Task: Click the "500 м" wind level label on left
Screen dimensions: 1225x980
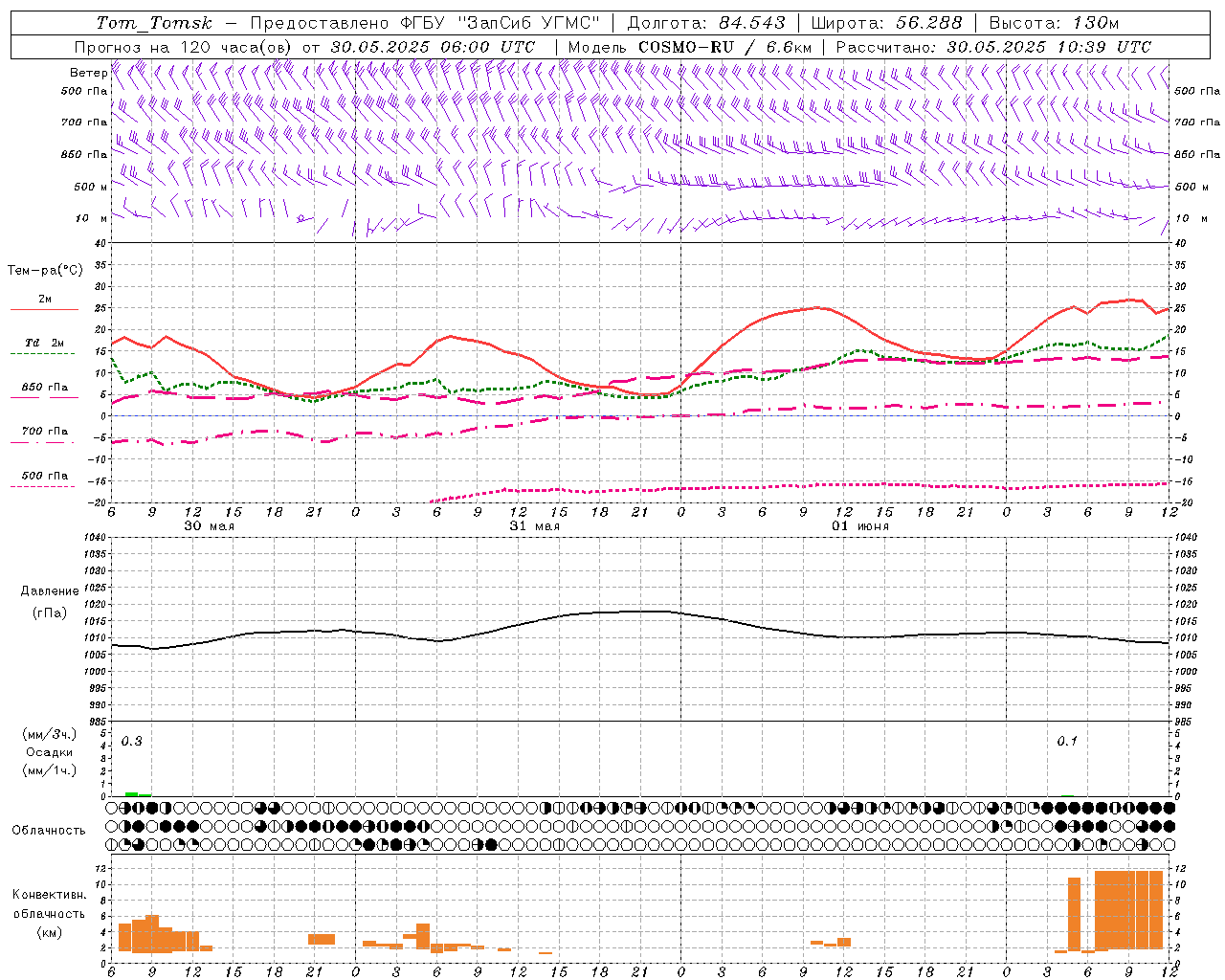Action: click(90, 187)
